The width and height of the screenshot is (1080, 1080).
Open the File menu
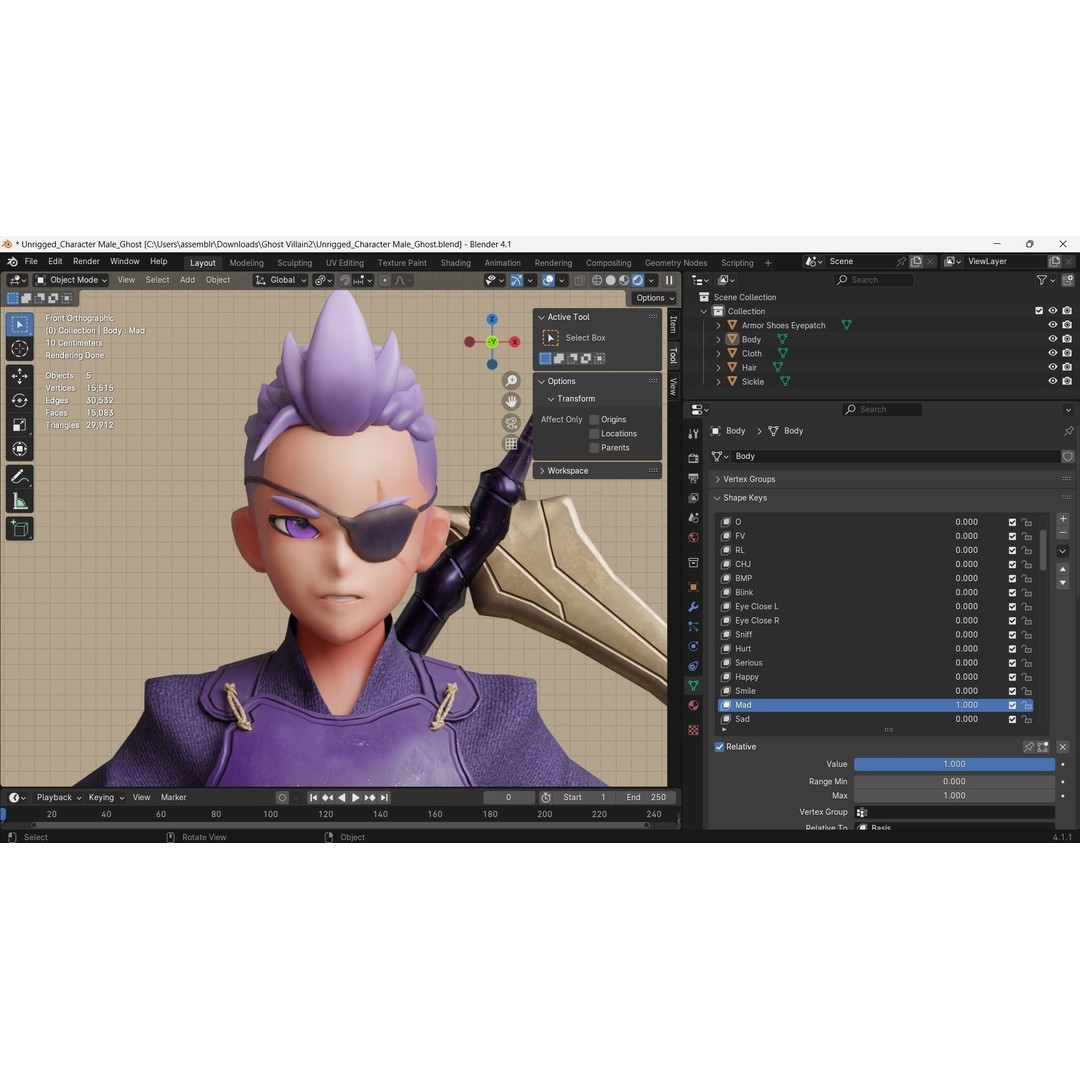pyautogui.click(x=31, y=261)
